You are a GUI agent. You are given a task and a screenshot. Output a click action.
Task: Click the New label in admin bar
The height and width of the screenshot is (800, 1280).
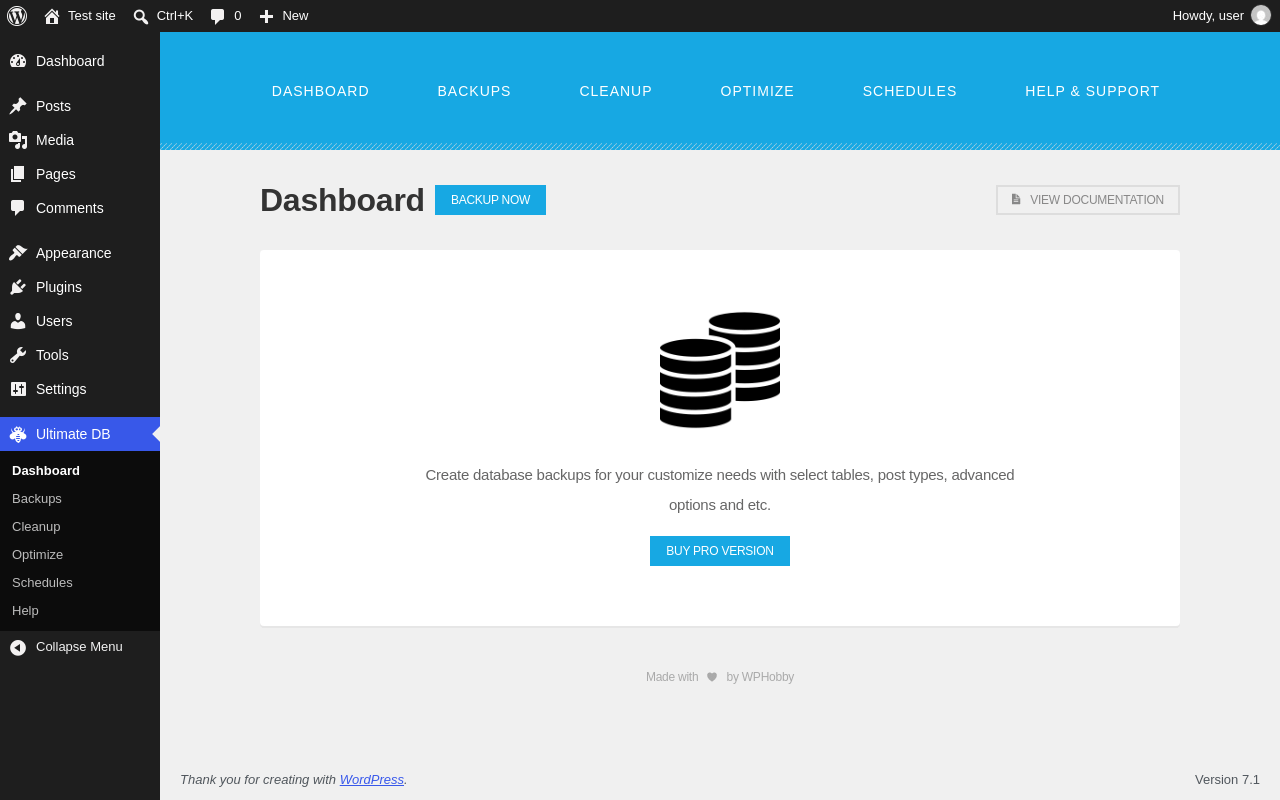coord(295,16)
